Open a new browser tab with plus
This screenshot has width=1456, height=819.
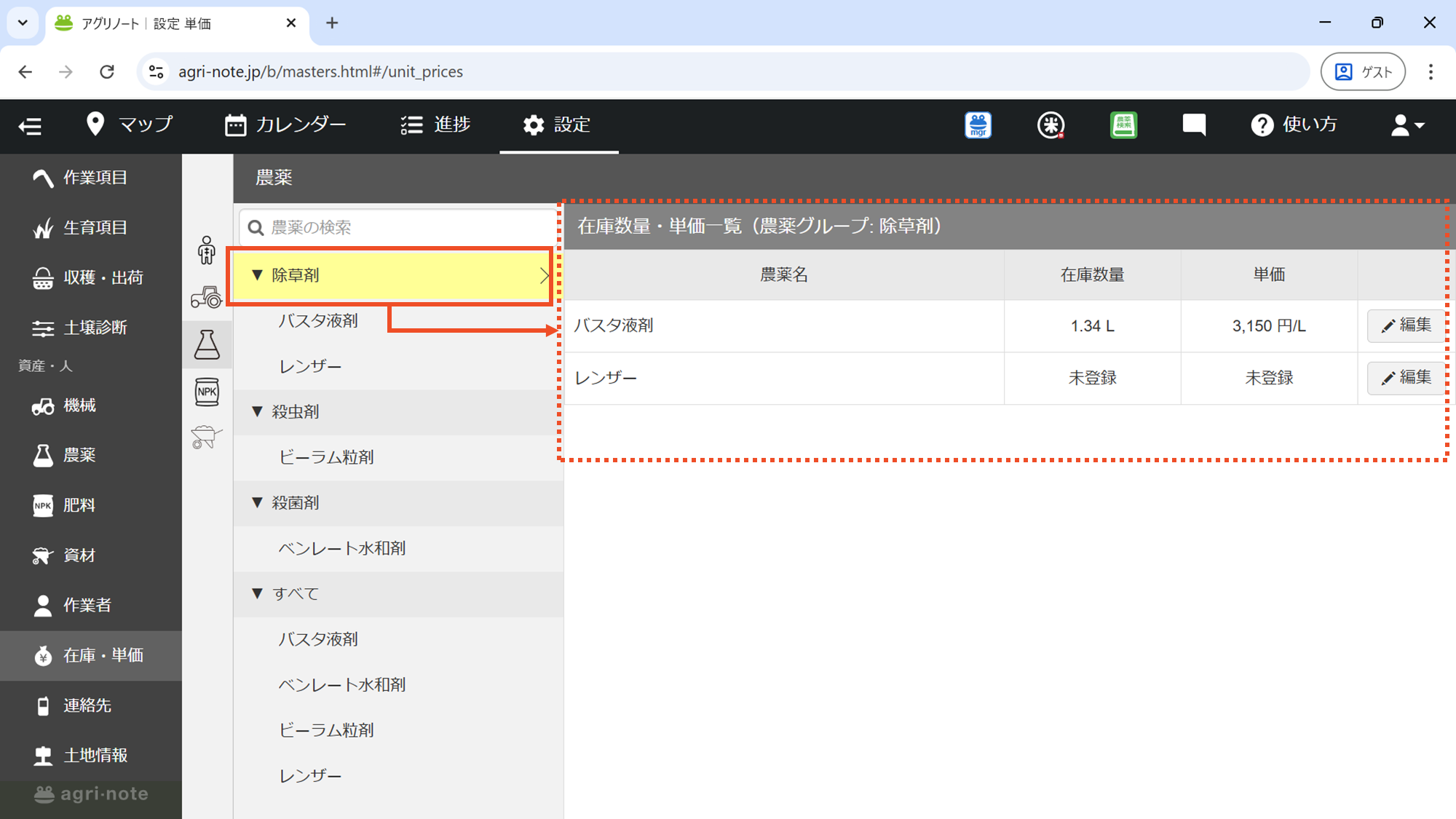coord(332,23)
